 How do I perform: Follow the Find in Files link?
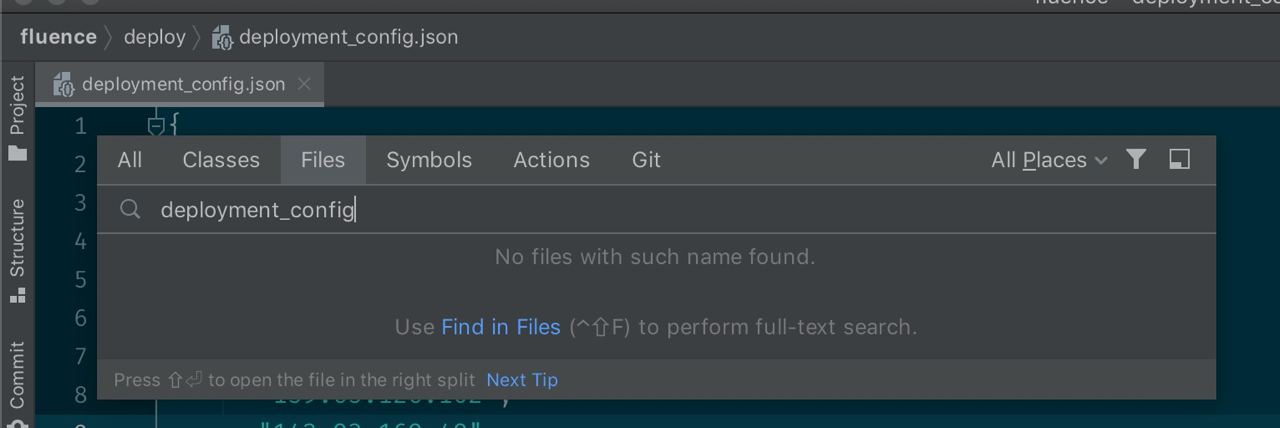(501, 327)
